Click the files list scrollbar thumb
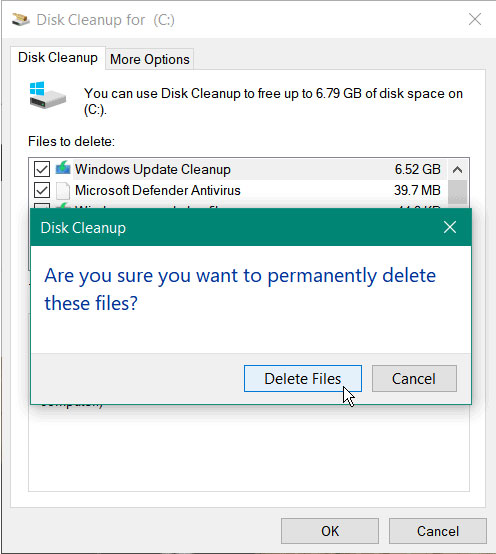The width and height of the screenshot is (496, 554). (x=457, y=192)
